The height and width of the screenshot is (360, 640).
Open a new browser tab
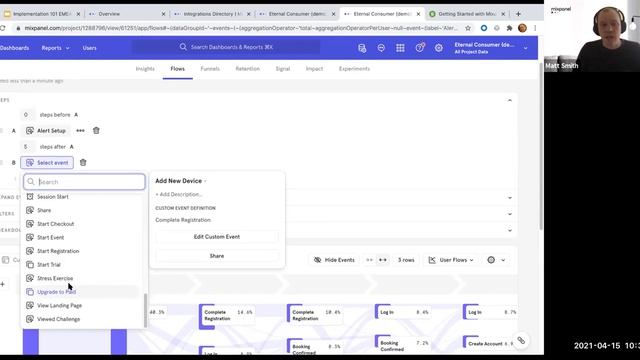click(x=518, y=13)
